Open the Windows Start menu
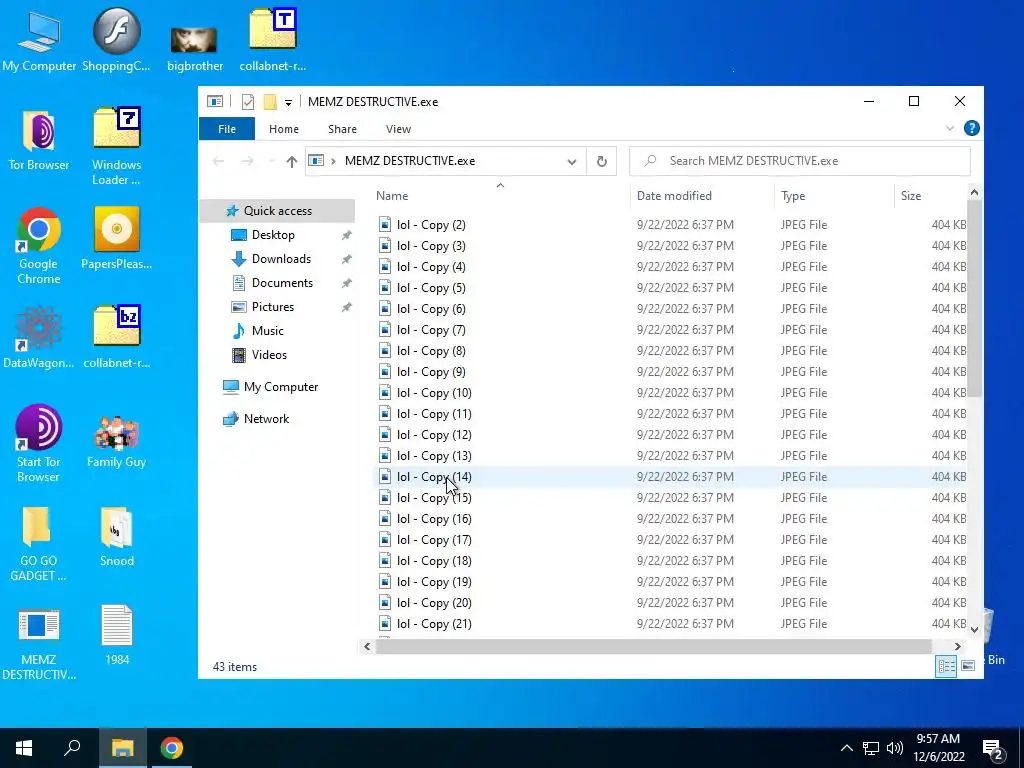1024x768 pixels. coord(24,748)
